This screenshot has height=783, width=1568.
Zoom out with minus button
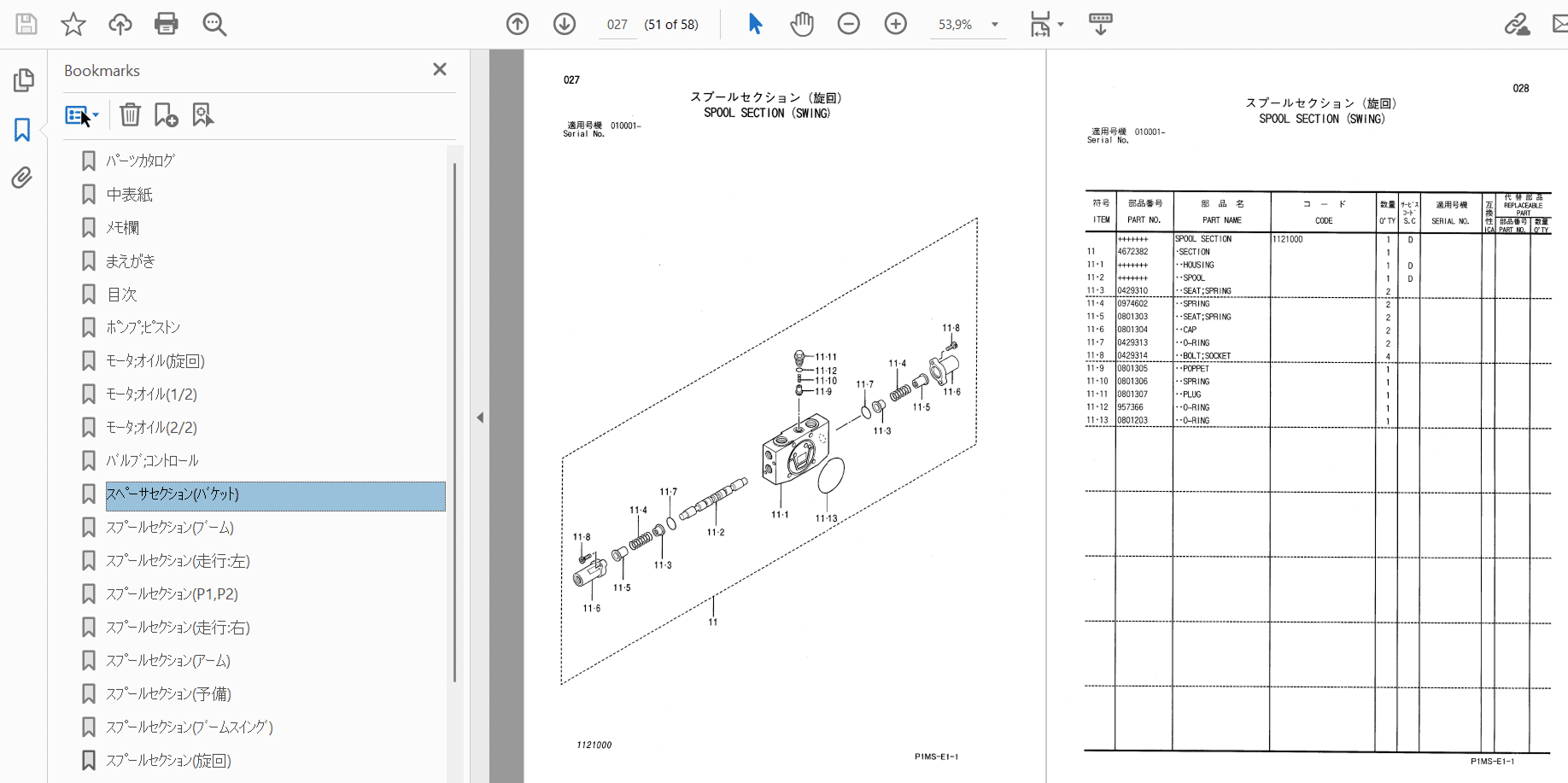tap(849, 24)
